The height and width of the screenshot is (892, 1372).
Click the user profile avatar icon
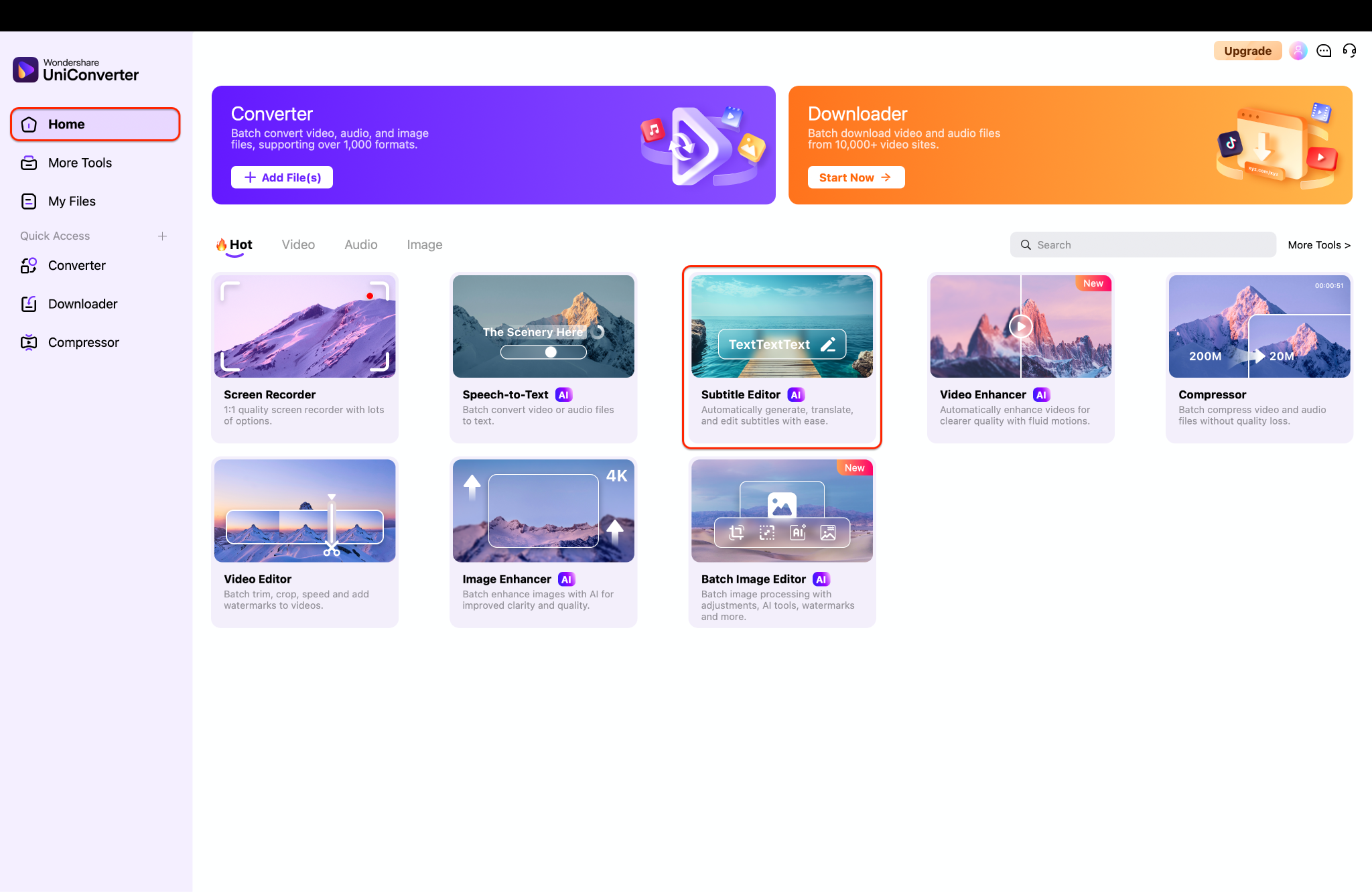[x=1298, y=51]
